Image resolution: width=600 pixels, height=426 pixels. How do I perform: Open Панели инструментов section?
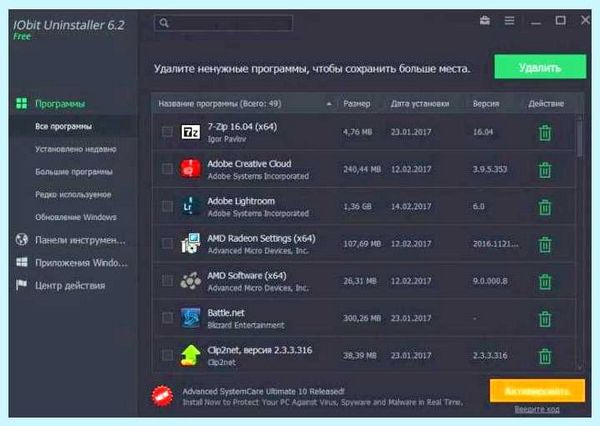(x=80, y=240)
